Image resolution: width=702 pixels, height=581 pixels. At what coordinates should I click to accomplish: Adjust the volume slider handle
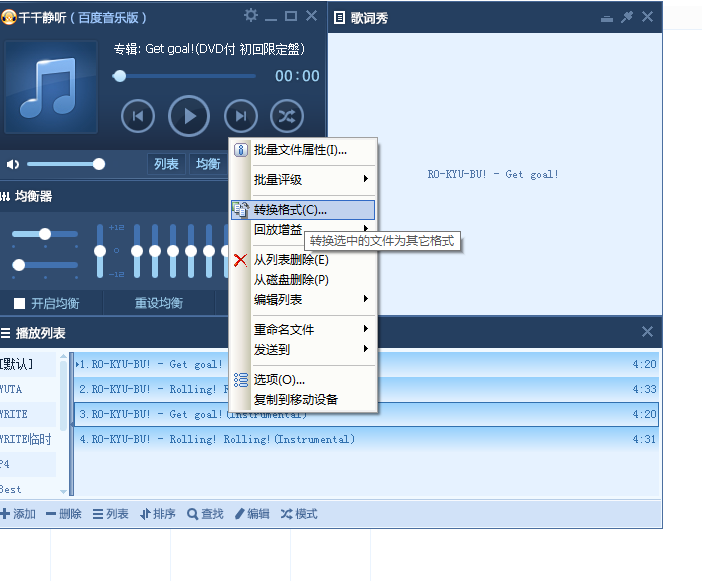point(98,164)
